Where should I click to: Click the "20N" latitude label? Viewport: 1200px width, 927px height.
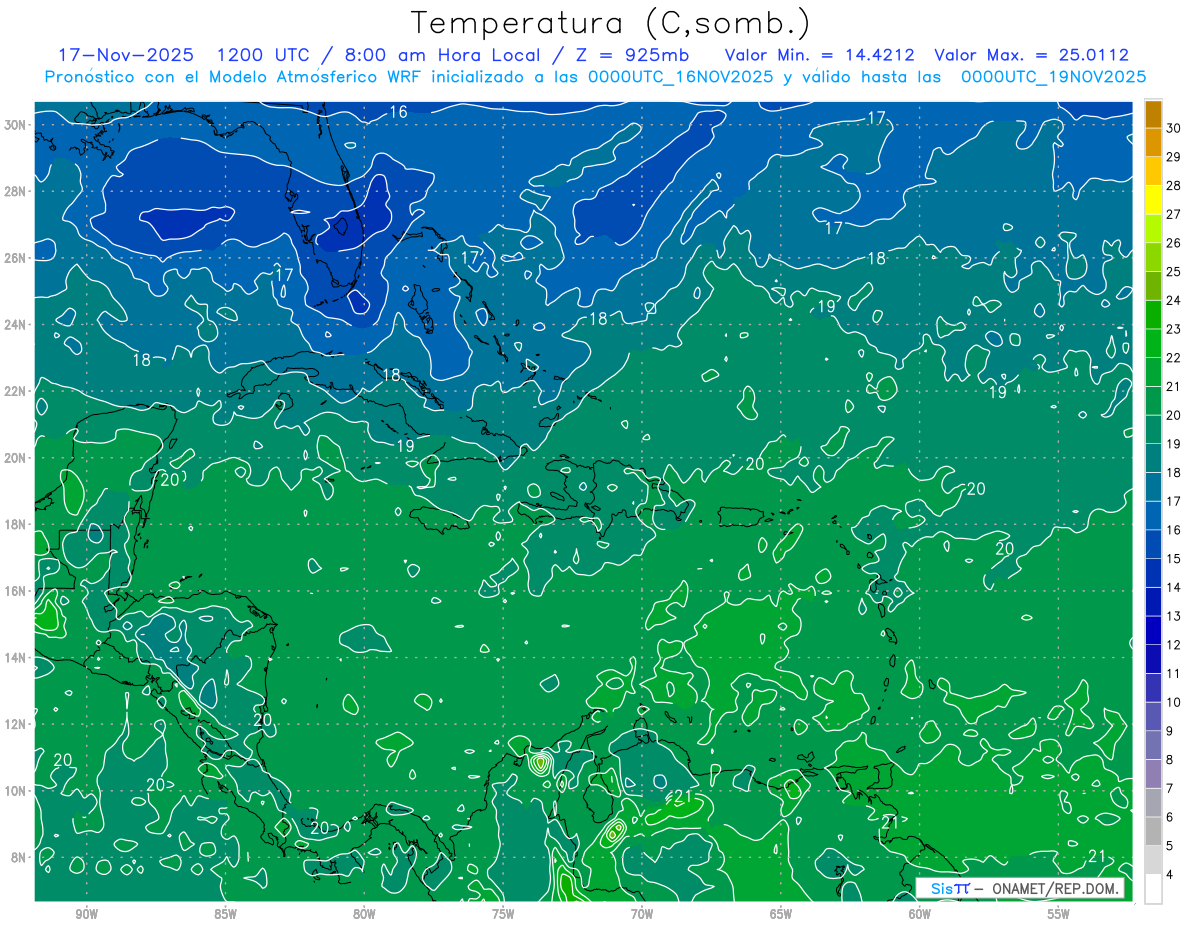coord(16,458)
